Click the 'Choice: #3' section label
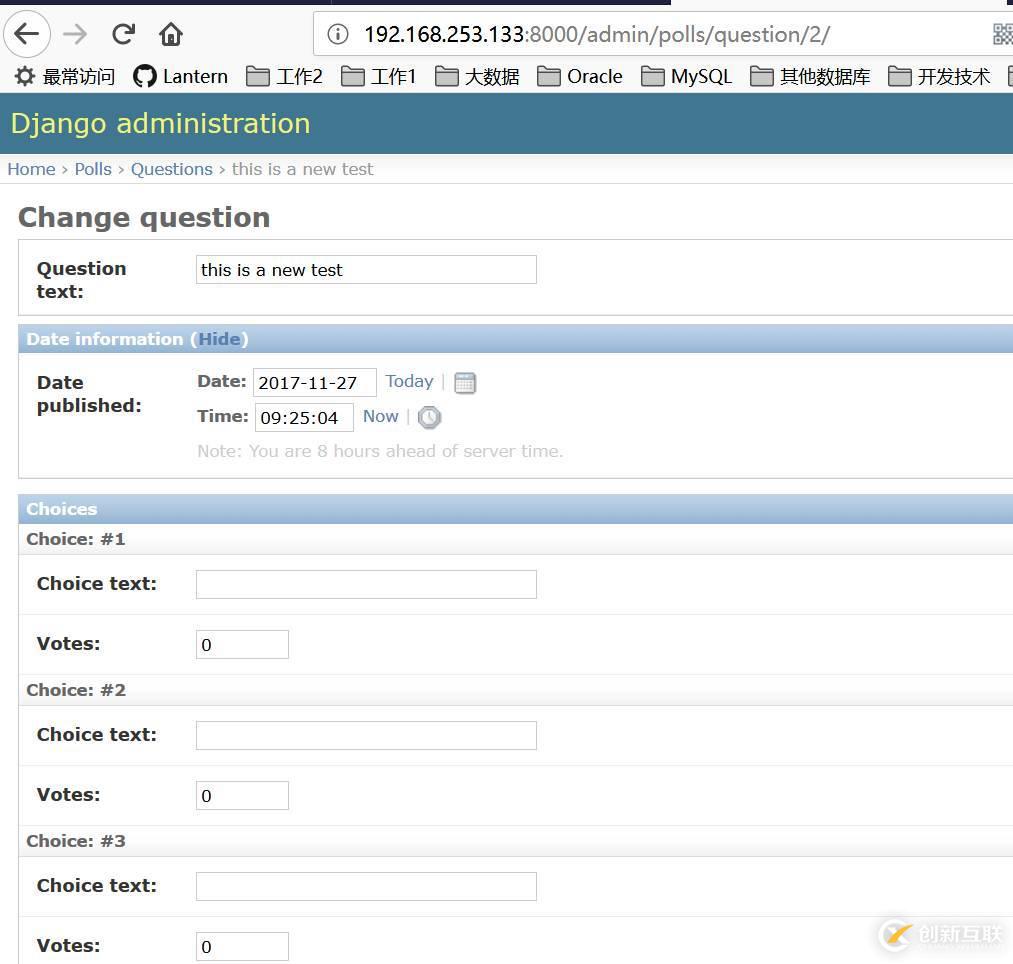The height and width of the screenshot is (964, 1013). 76,841
